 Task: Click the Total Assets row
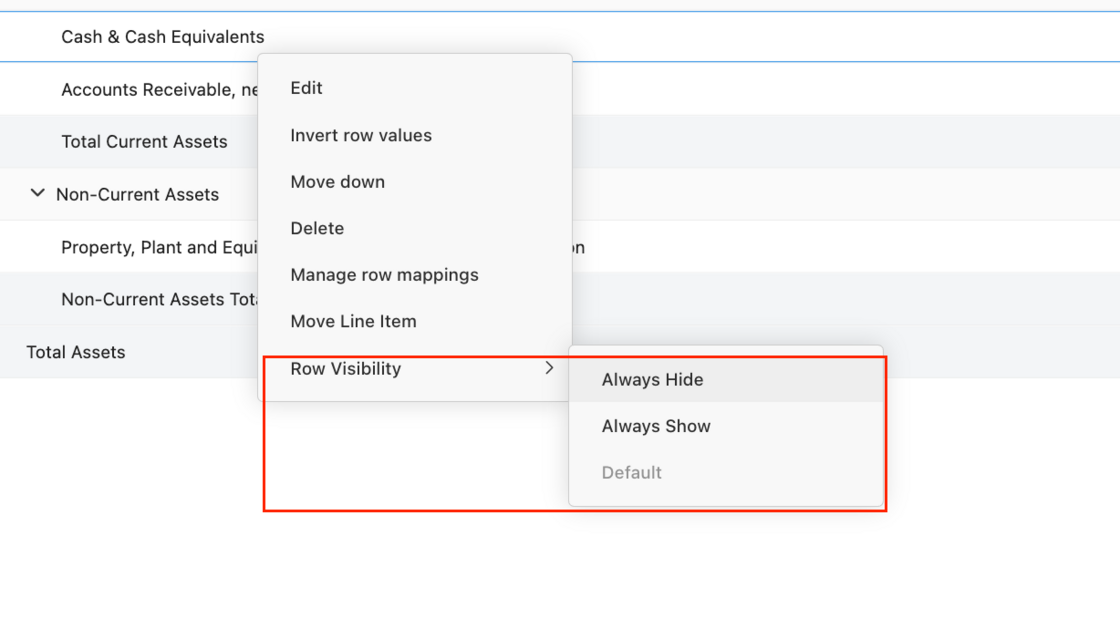[75, 352]
